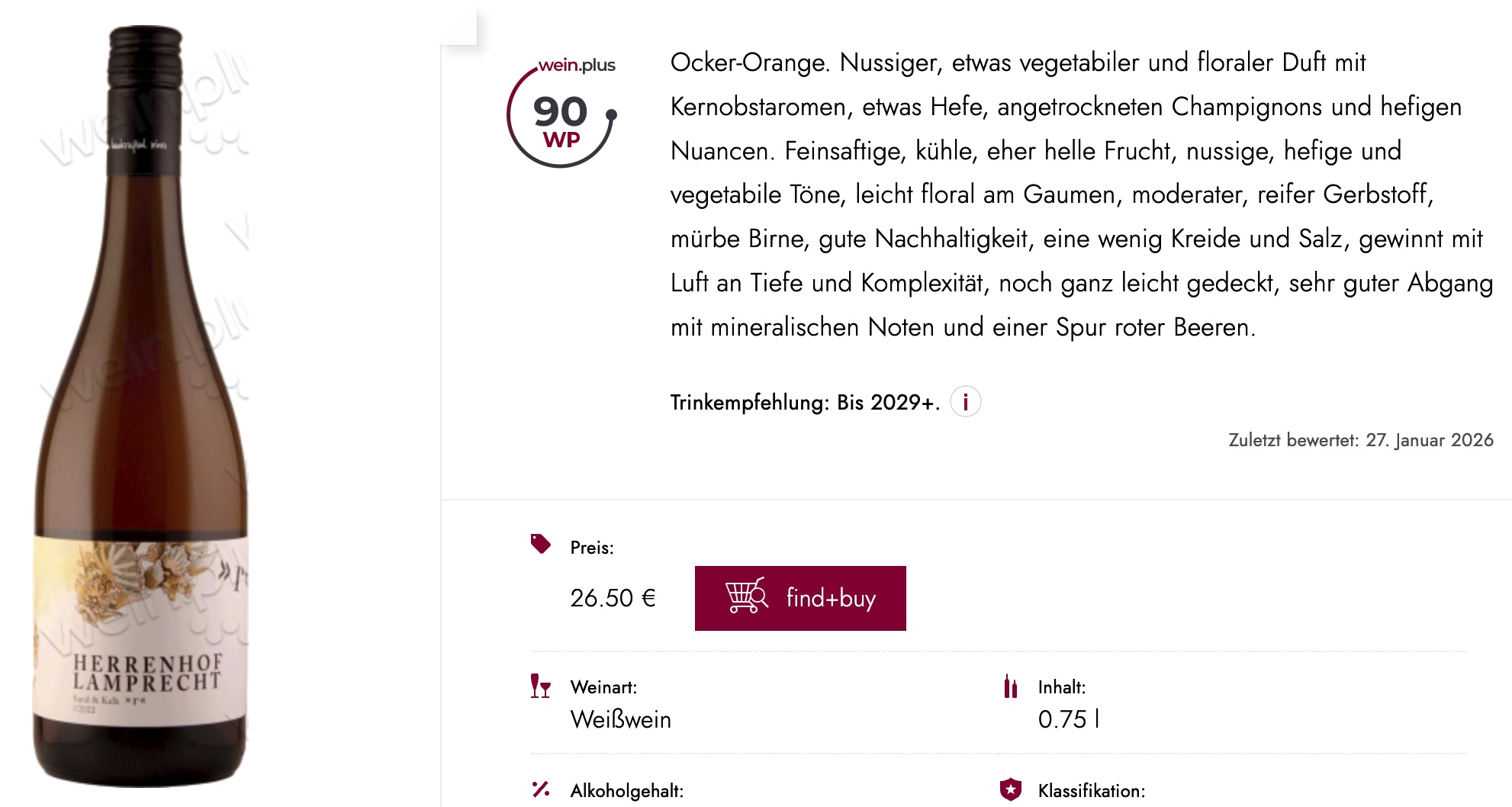Screen dimensions: 1512x807
Task: Click the info icon beside Trinkempfehlung
Action: [x=965, y=401]
